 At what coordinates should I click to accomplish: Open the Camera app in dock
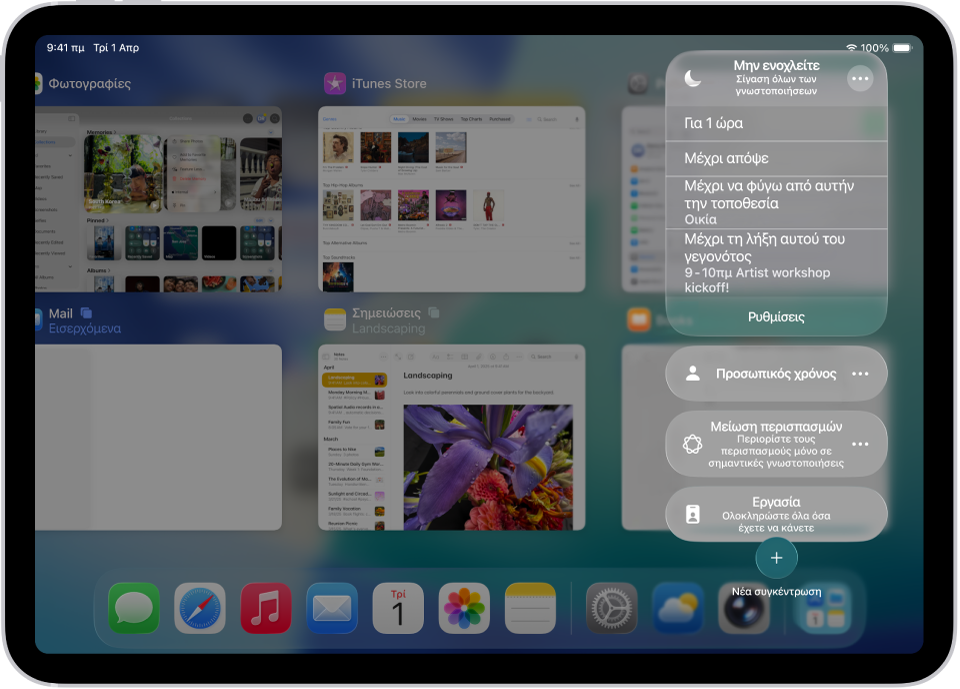744,608
